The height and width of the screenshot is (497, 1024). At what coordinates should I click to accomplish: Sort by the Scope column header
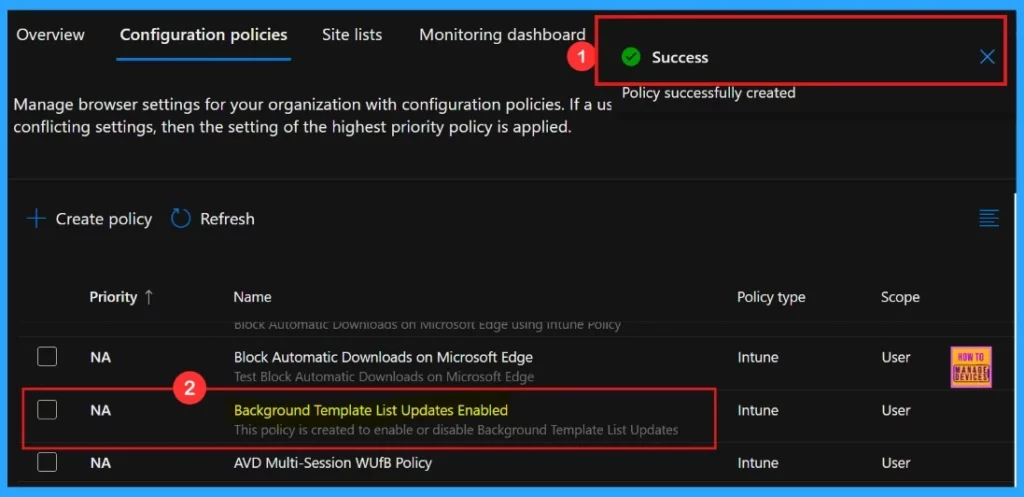[900, 297]
